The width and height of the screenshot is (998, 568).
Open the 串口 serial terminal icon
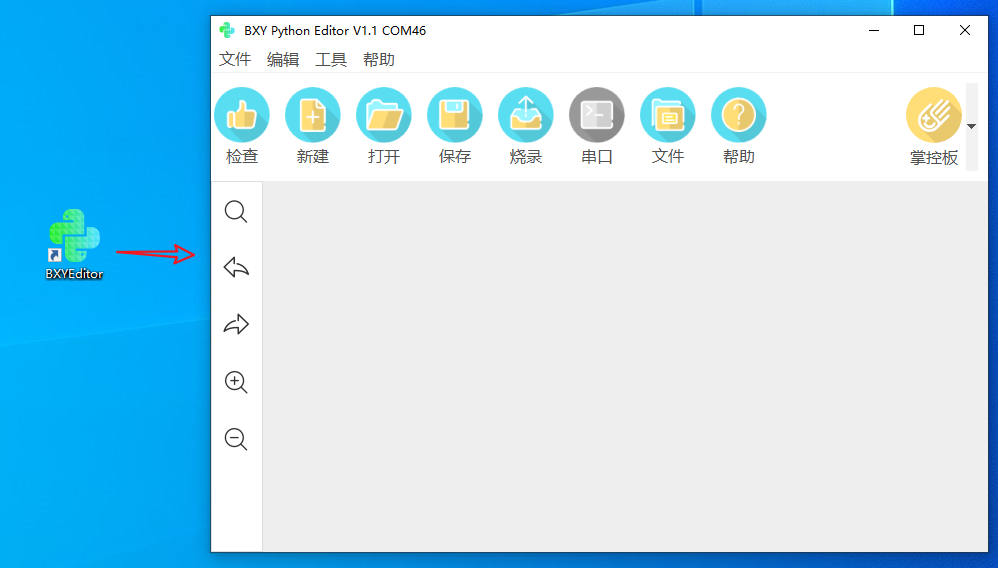coord(596,115)
